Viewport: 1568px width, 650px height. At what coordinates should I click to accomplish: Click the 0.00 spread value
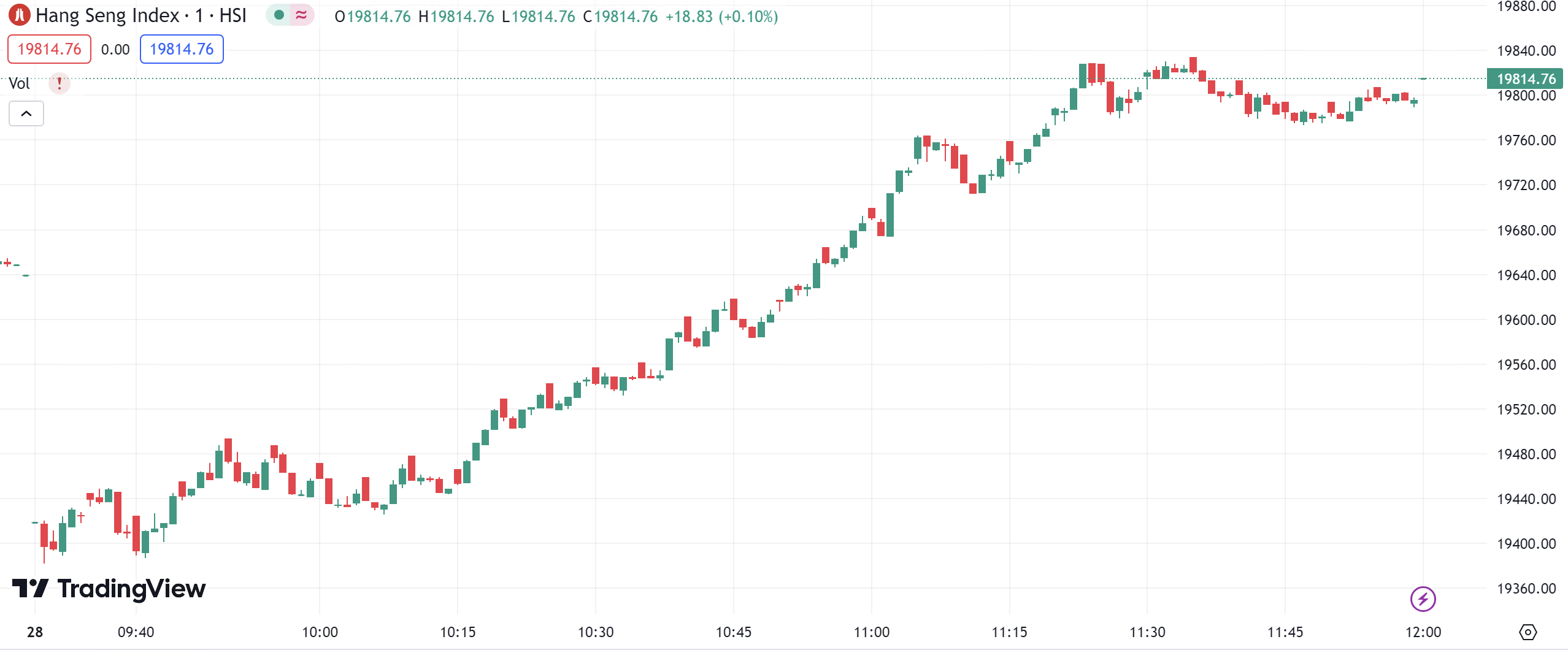[x=115, y=50]
